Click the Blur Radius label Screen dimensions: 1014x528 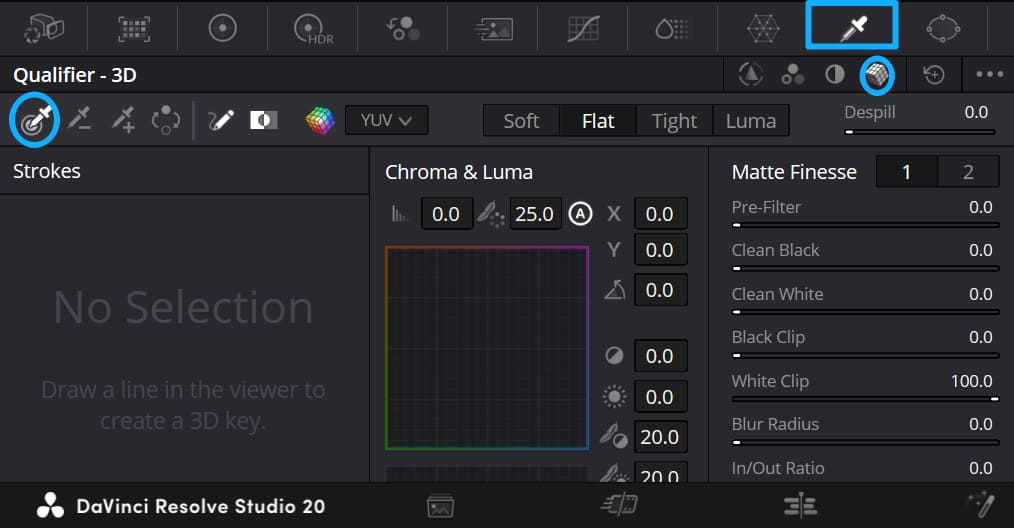coord(775,424)
